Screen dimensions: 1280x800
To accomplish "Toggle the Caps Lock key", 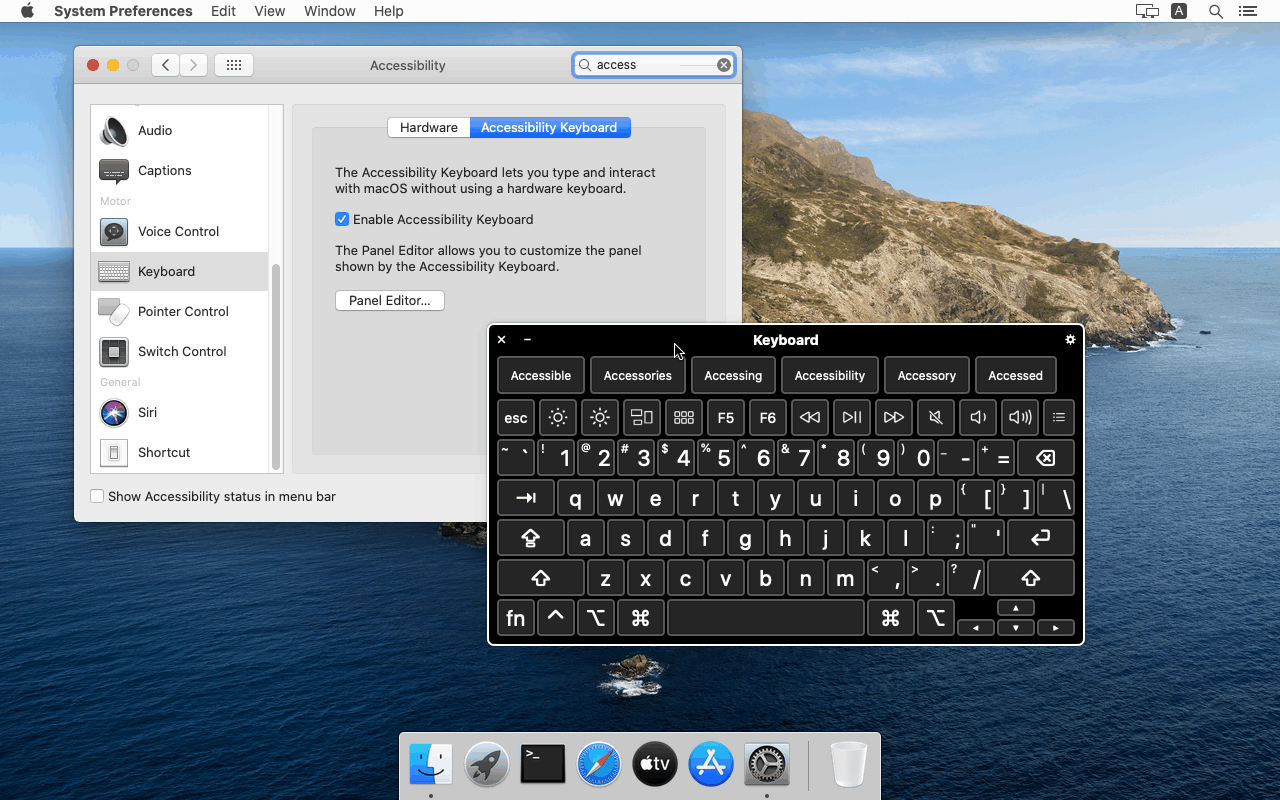I will click(530, 538).
